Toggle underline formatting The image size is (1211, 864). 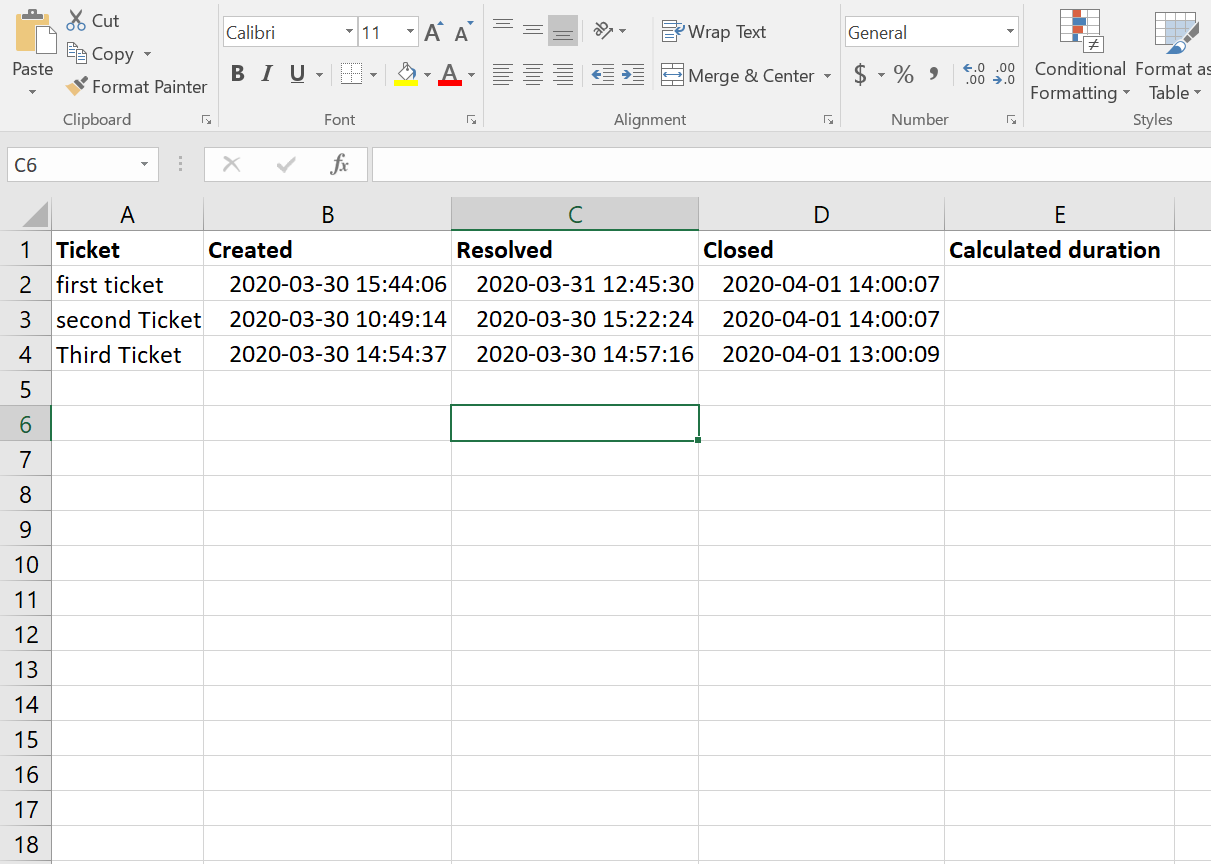[x=293, y=73]
